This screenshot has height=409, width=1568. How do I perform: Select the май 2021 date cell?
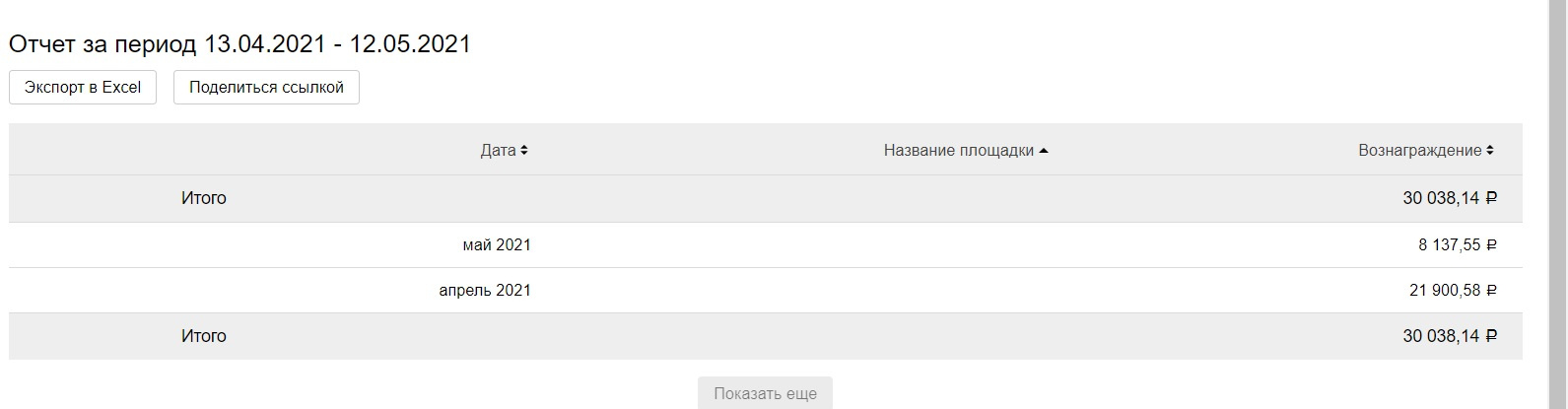click(x=497, y=245)
